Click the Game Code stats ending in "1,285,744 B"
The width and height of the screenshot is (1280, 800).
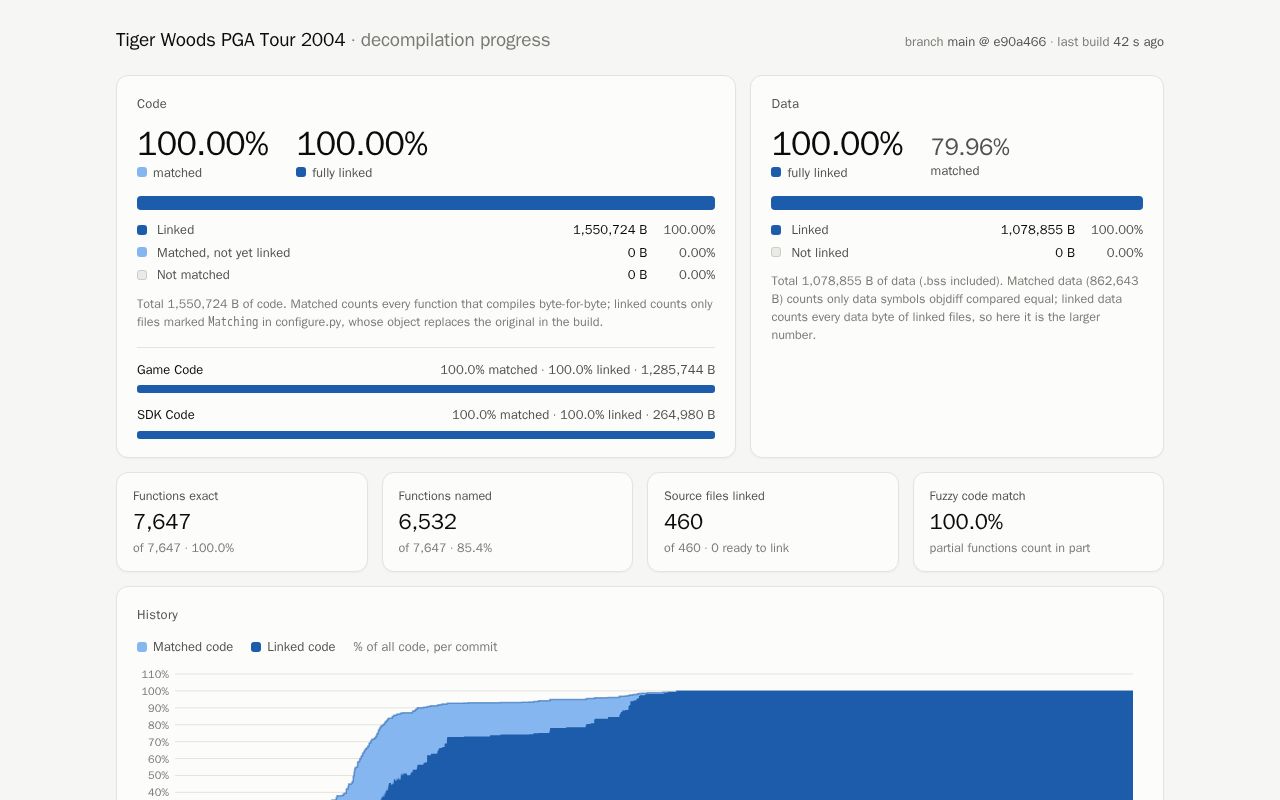pyautogui.click(x=578, y=370)
